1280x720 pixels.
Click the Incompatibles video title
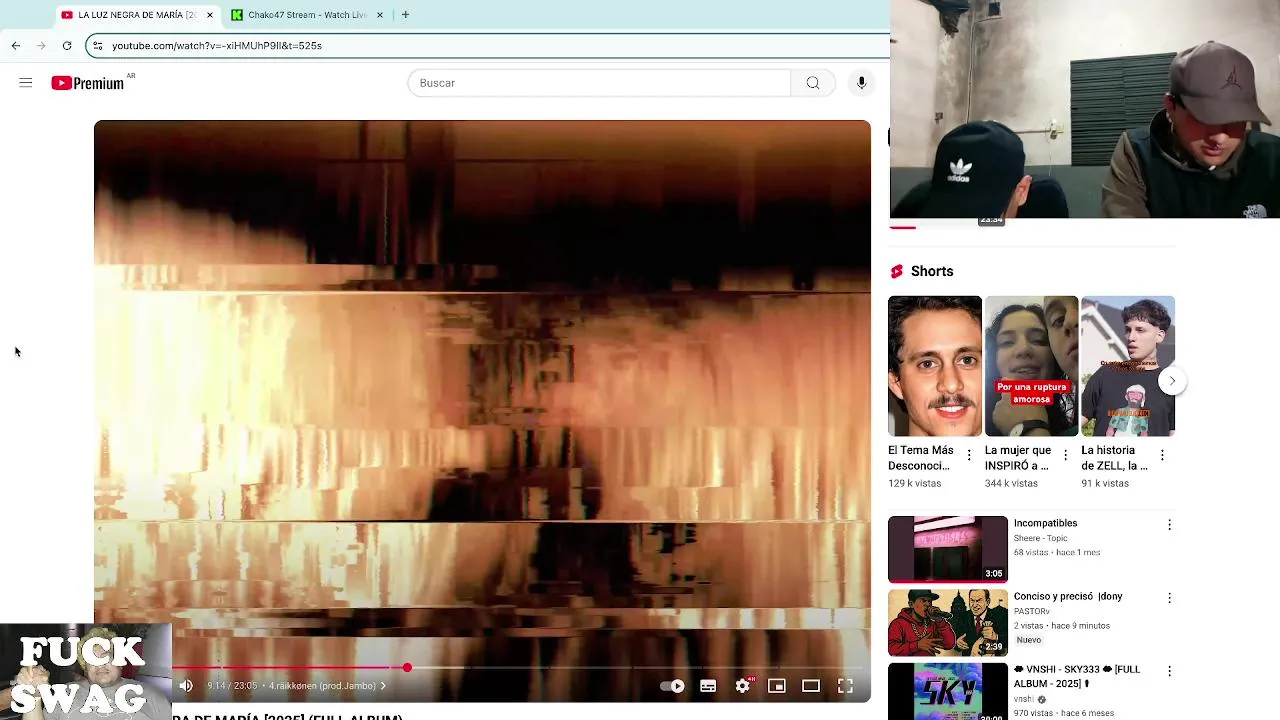1045,523
